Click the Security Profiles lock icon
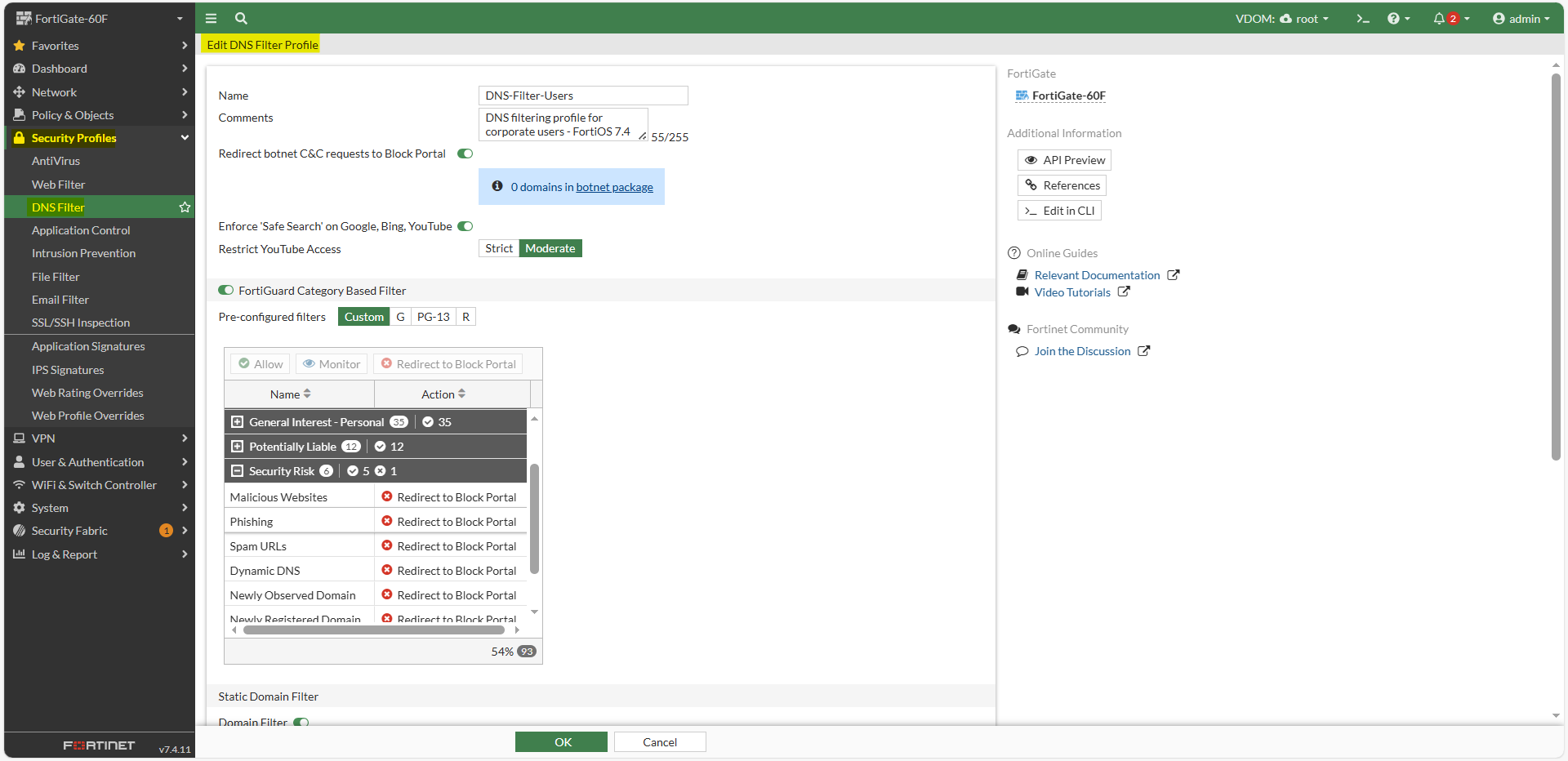1568x761 pixels. (x=20, y=138)
